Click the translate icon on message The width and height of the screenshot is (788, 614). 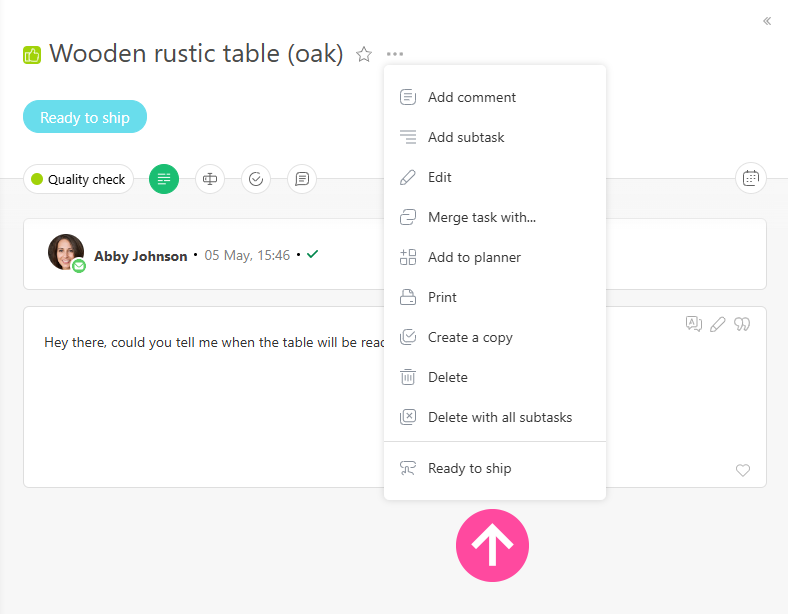point(694,324)
